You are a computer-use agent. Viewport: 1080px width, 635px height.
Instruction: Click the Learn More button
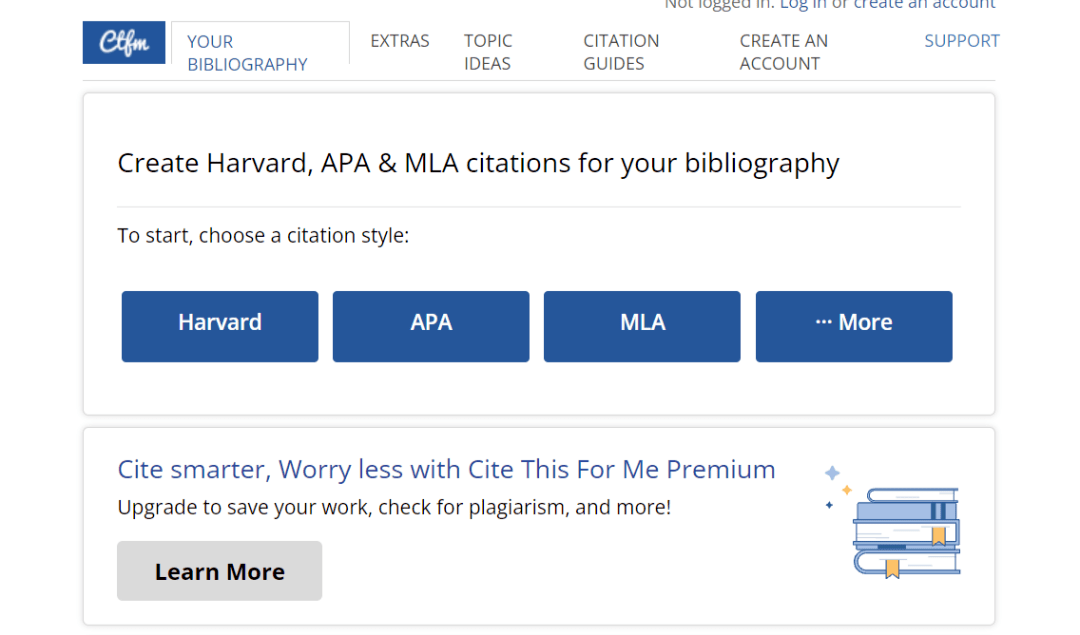click(220, 571)
